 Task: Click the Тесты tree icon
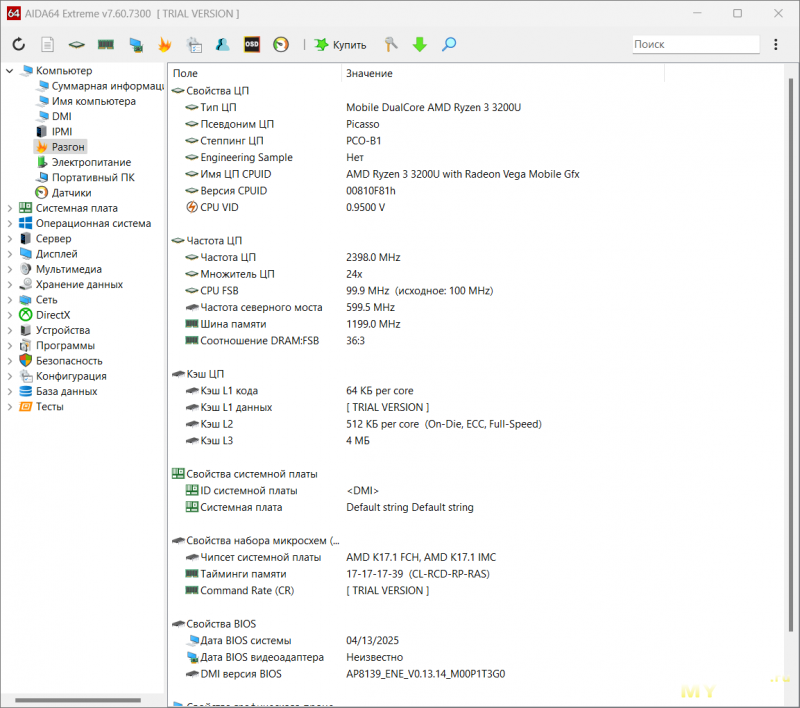click(x=26, y=407)
